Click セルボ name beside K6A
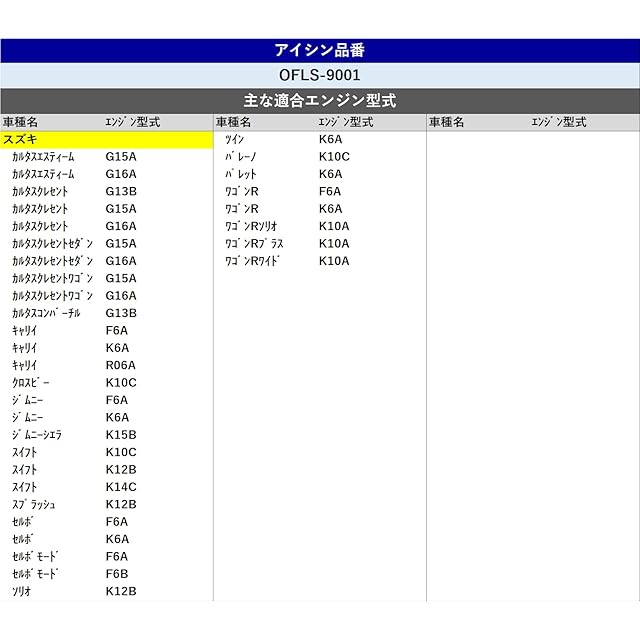Screen dimensions: 640x640 23,539
